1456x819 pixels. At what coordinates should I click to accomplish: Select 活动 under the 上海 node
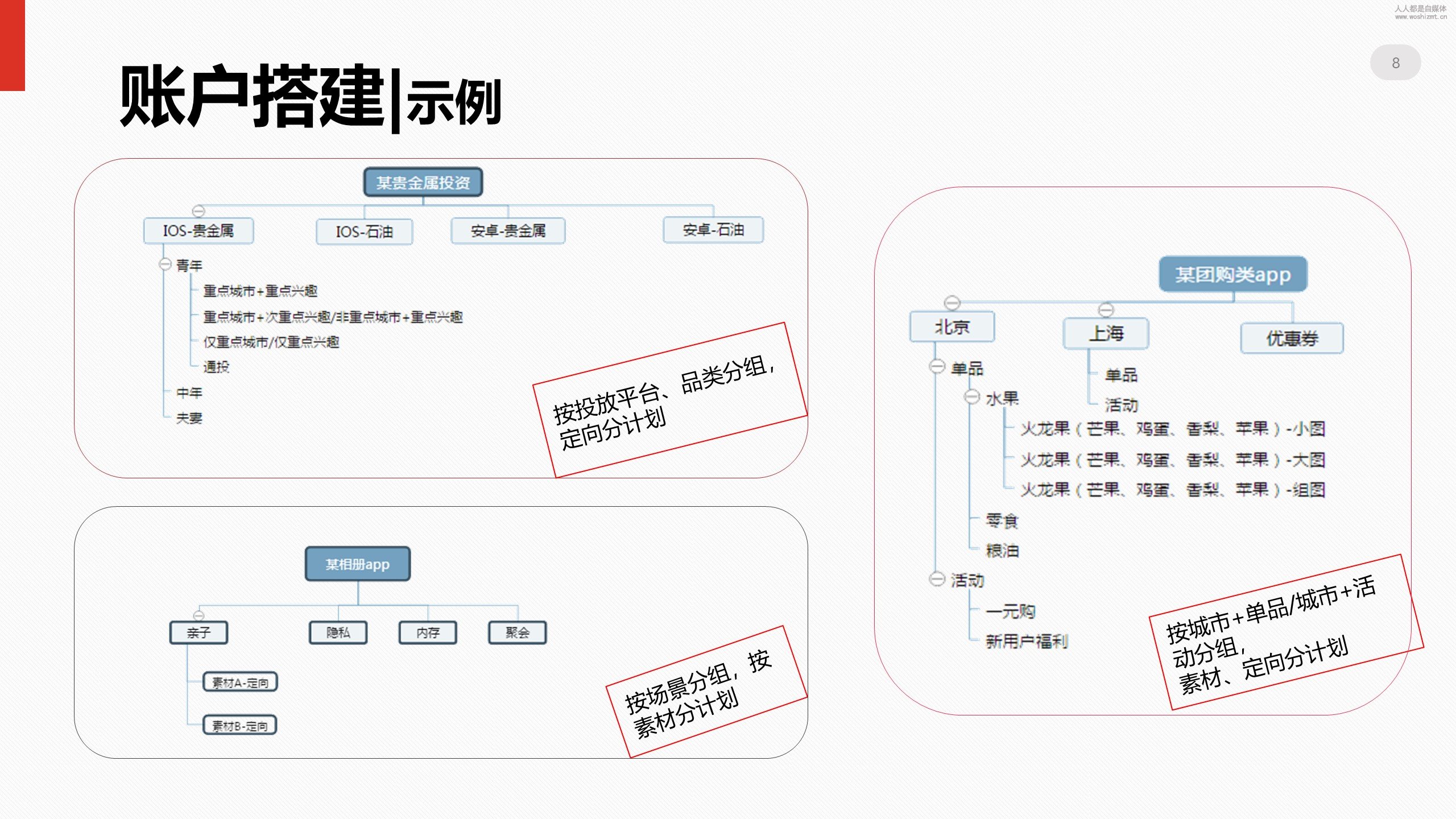point(1121,405)
